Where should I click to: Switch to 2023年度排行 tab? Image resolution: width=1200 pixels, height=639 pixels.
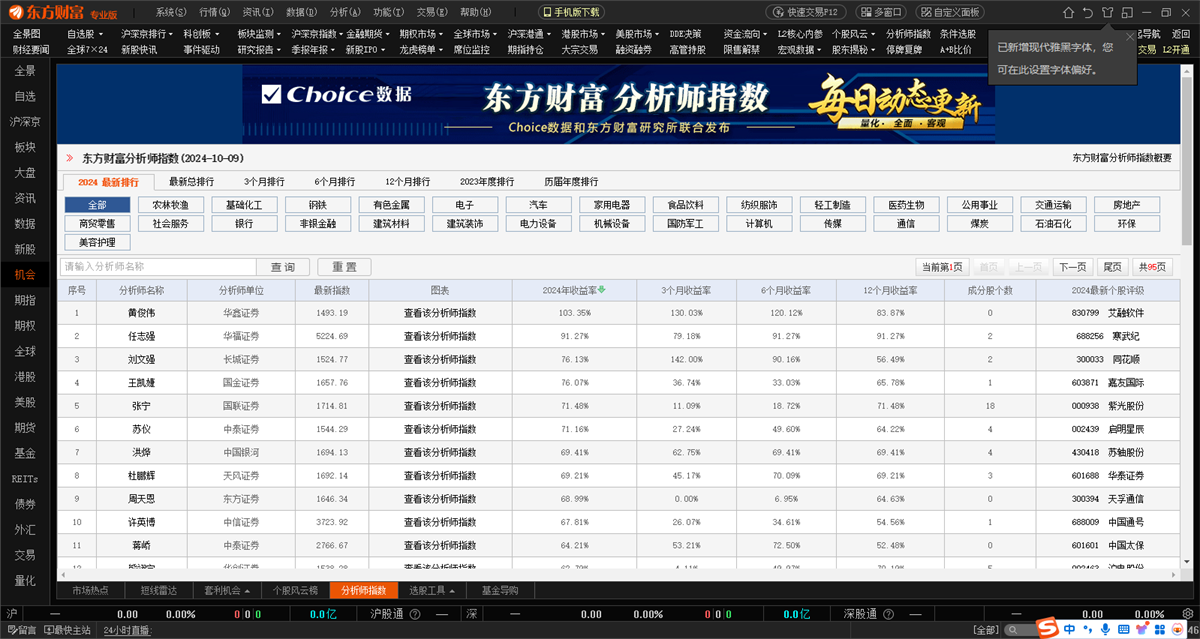[x=487, y=182]
